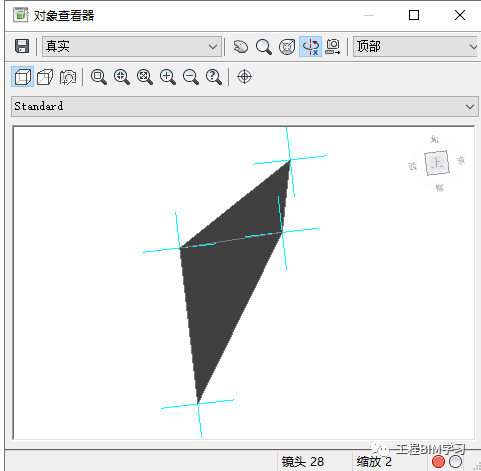Switch to perspective projection cube
Image resolution: width=481 pixels, height=471 pixels.
45,77
